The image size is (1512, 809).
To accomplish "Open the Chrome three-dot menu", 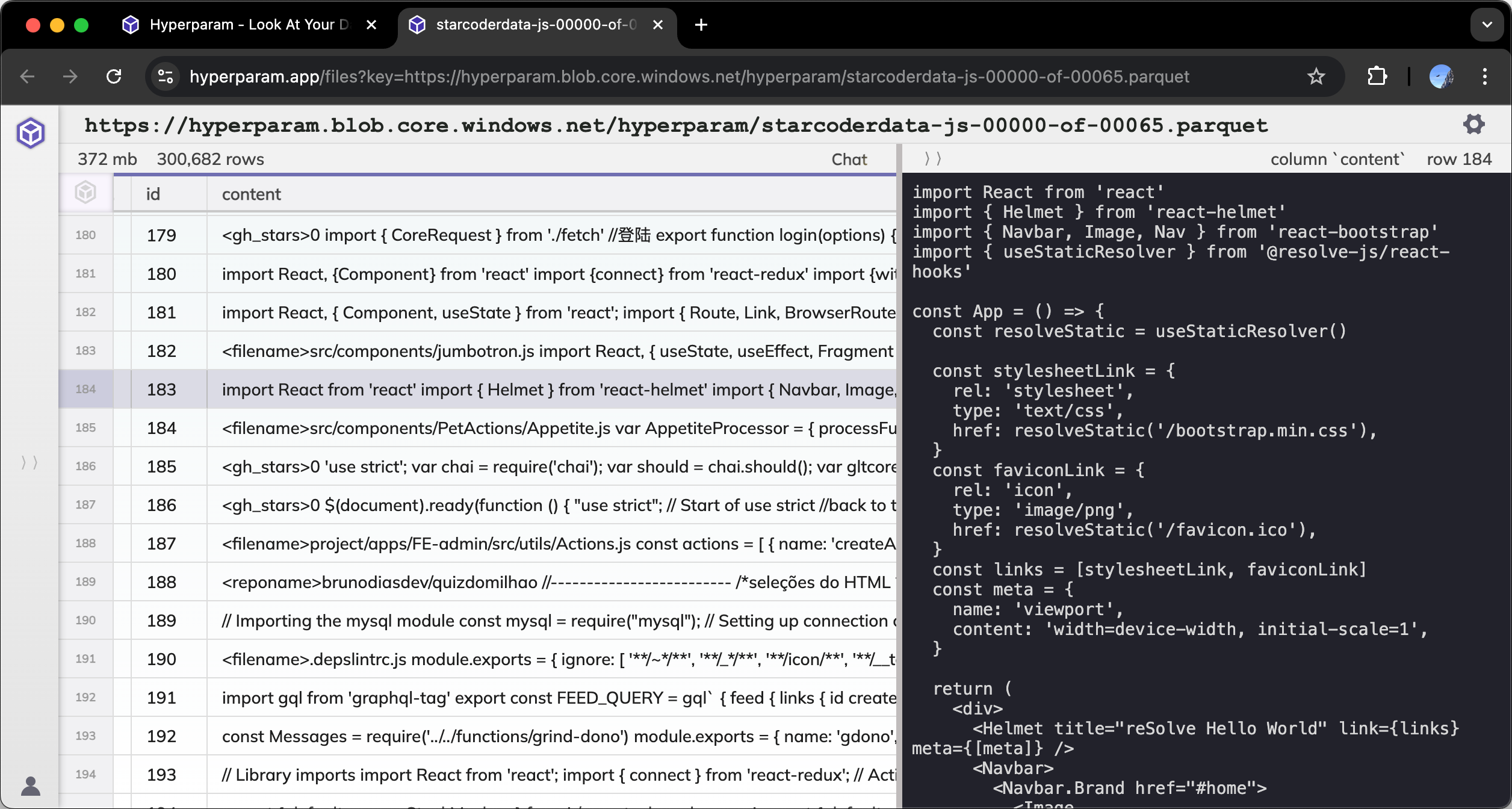I will (1486, 76).
